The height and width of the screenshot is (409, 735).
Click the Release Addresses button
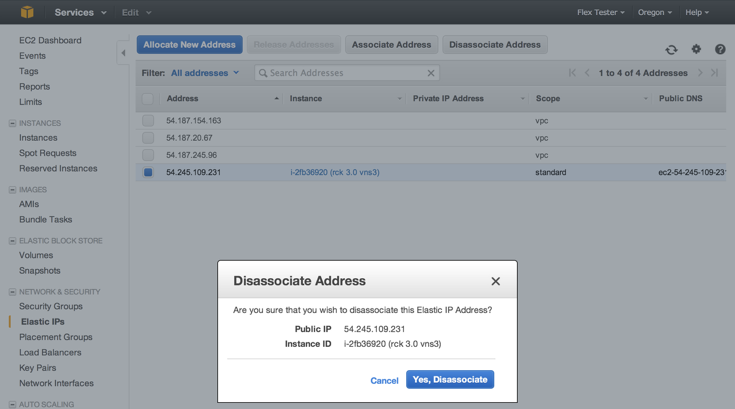[294, 45]
